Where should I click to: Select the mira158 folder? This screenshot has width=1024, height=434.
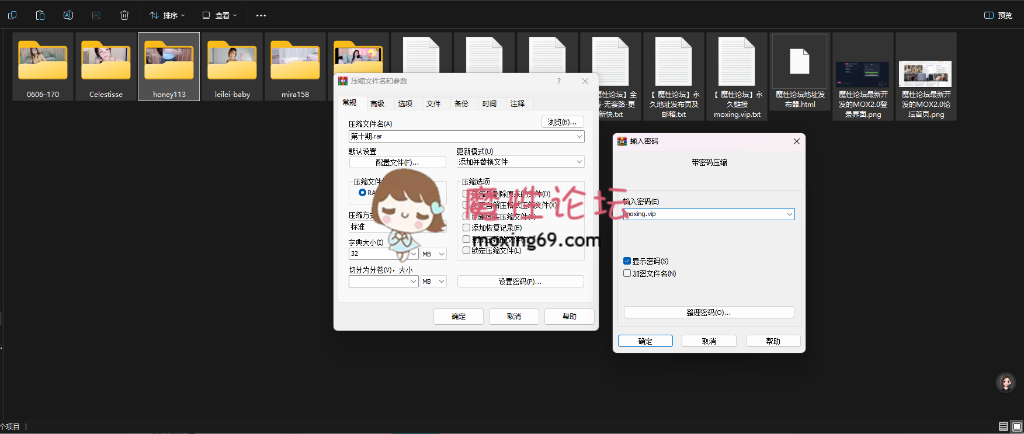click(295, 67)
